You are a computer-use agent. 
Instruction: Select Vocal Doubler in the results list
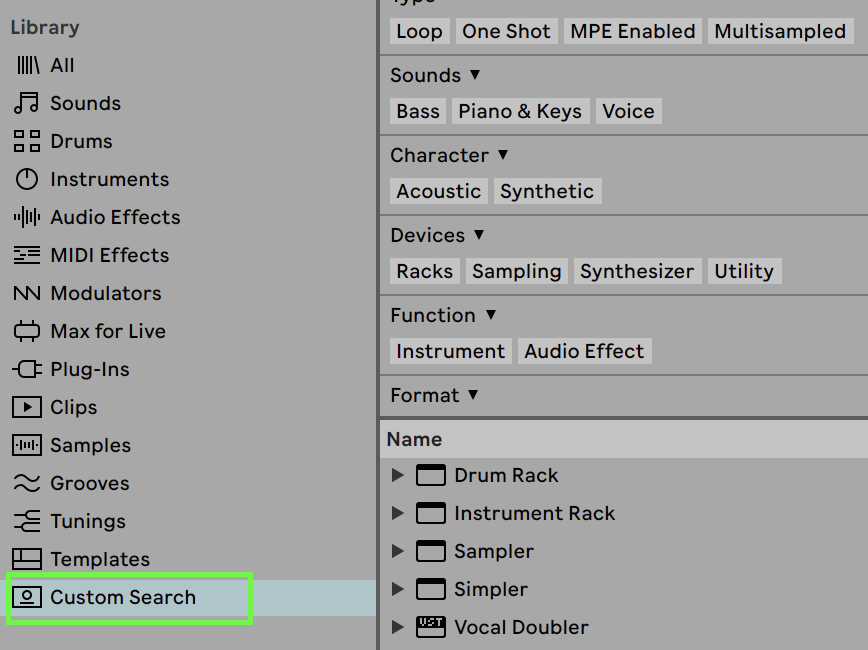[x=521, y=627]
